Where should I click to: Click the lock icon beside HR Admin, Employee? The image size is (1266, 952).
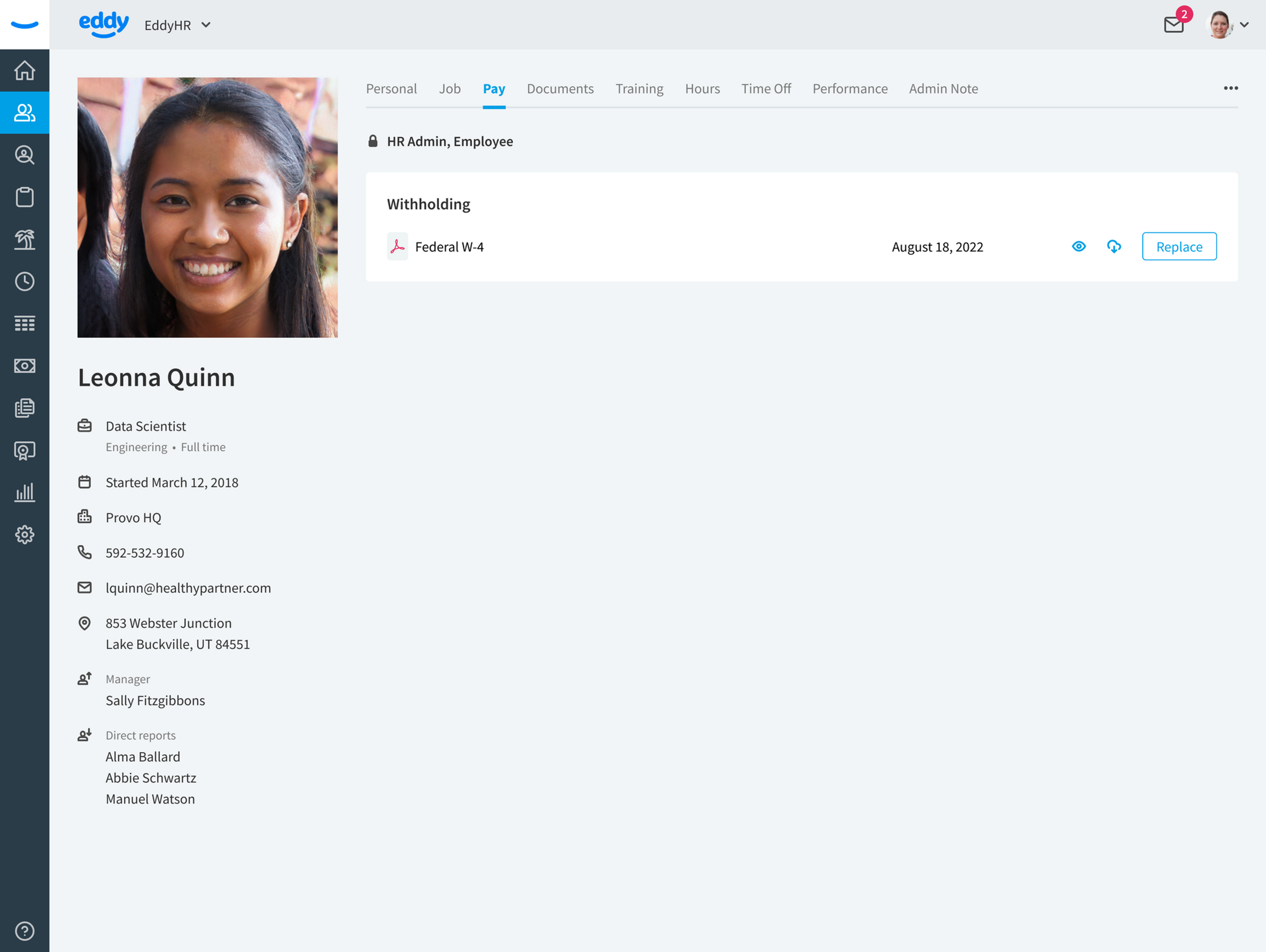pos(373,141)
